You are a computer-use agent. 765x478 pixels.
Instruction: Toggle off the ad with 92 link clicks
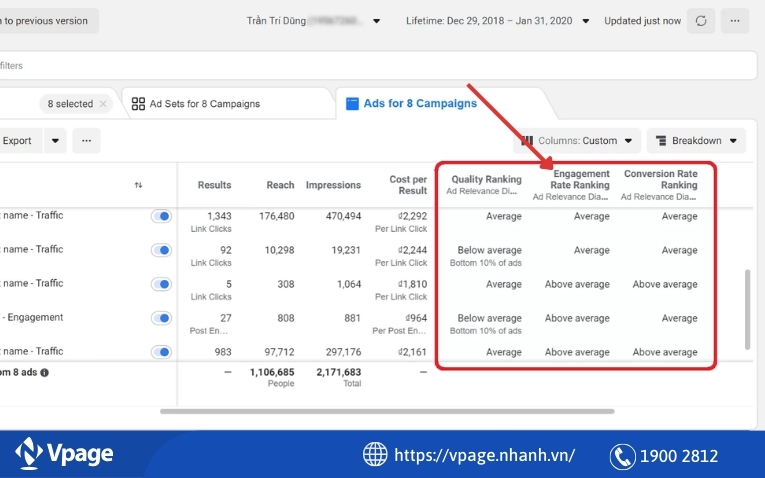point(161,250)
